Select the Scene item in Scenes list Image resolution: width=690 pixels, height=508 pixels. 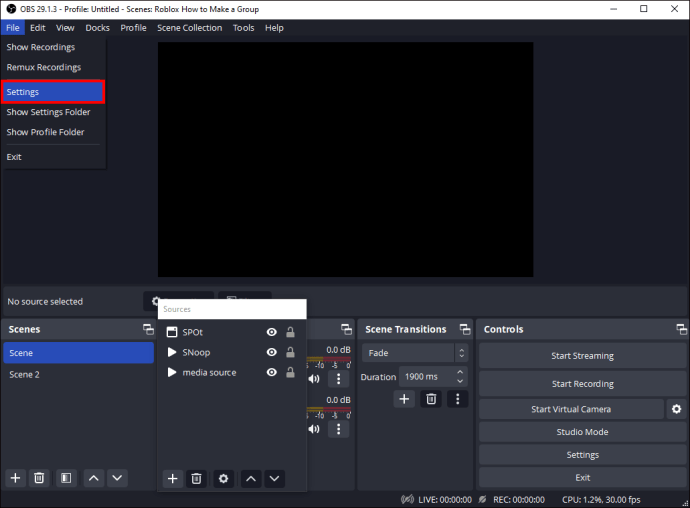point(79,353)
